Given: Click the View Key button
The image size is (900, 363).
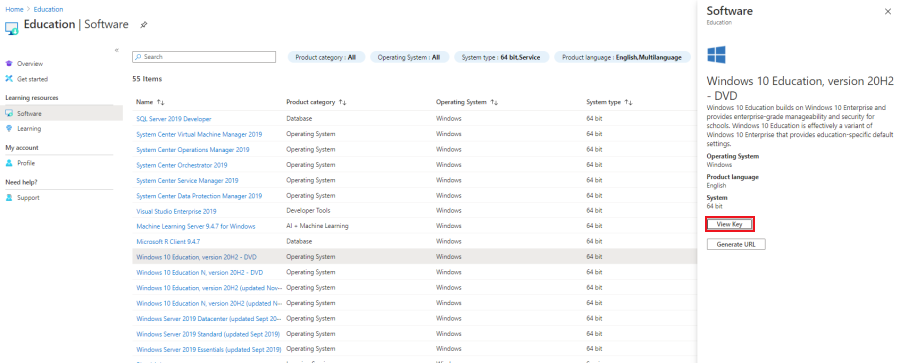Looking at the screenshot, I should click(x=729, y=224).
